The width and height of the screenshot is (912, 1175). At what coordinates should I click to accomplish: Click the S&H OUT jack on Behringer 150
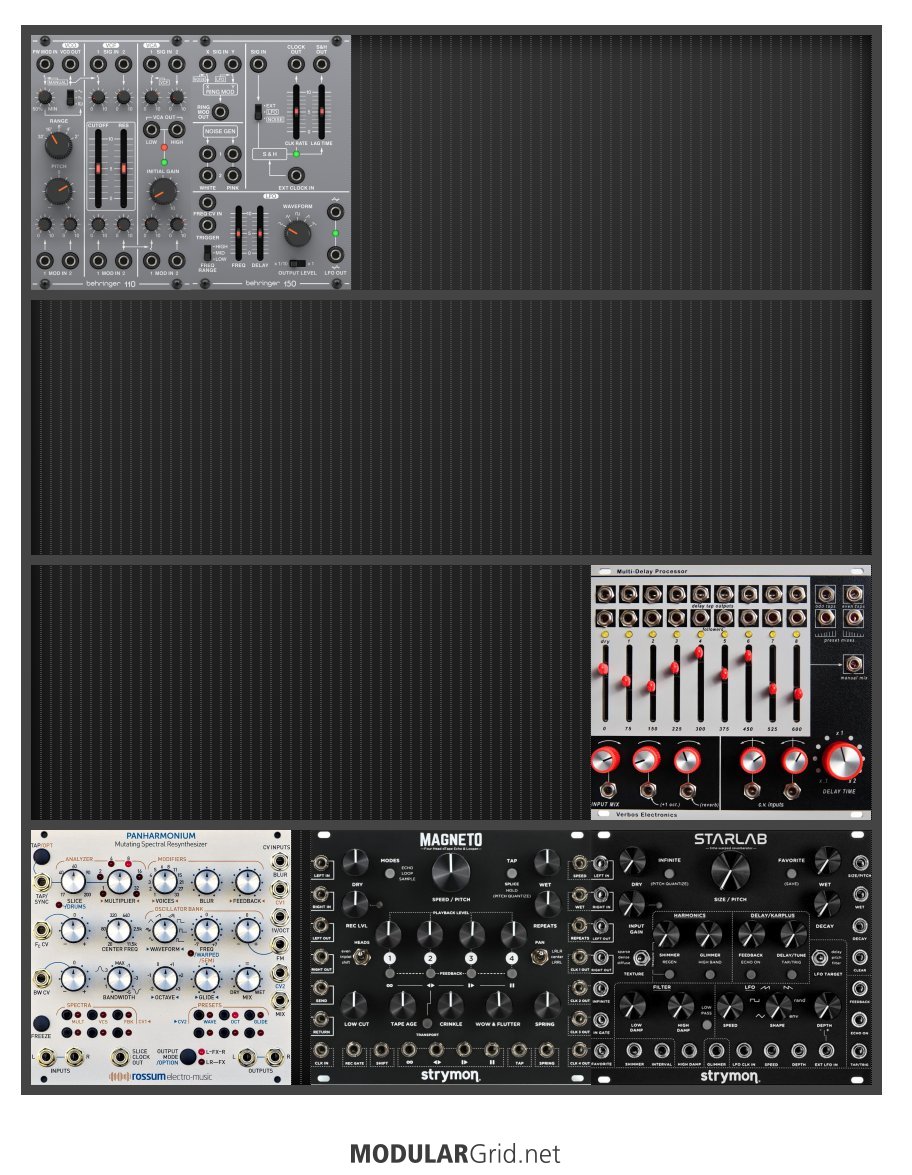pyautogui.click(x=321, y=64)
